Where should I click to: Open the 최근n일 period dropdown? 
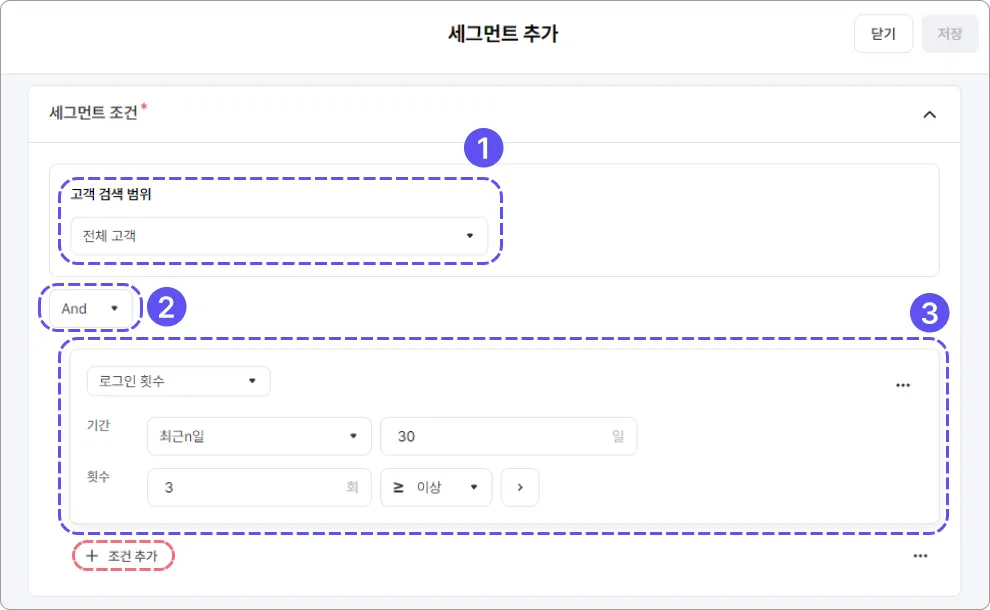tap(258, 436)
